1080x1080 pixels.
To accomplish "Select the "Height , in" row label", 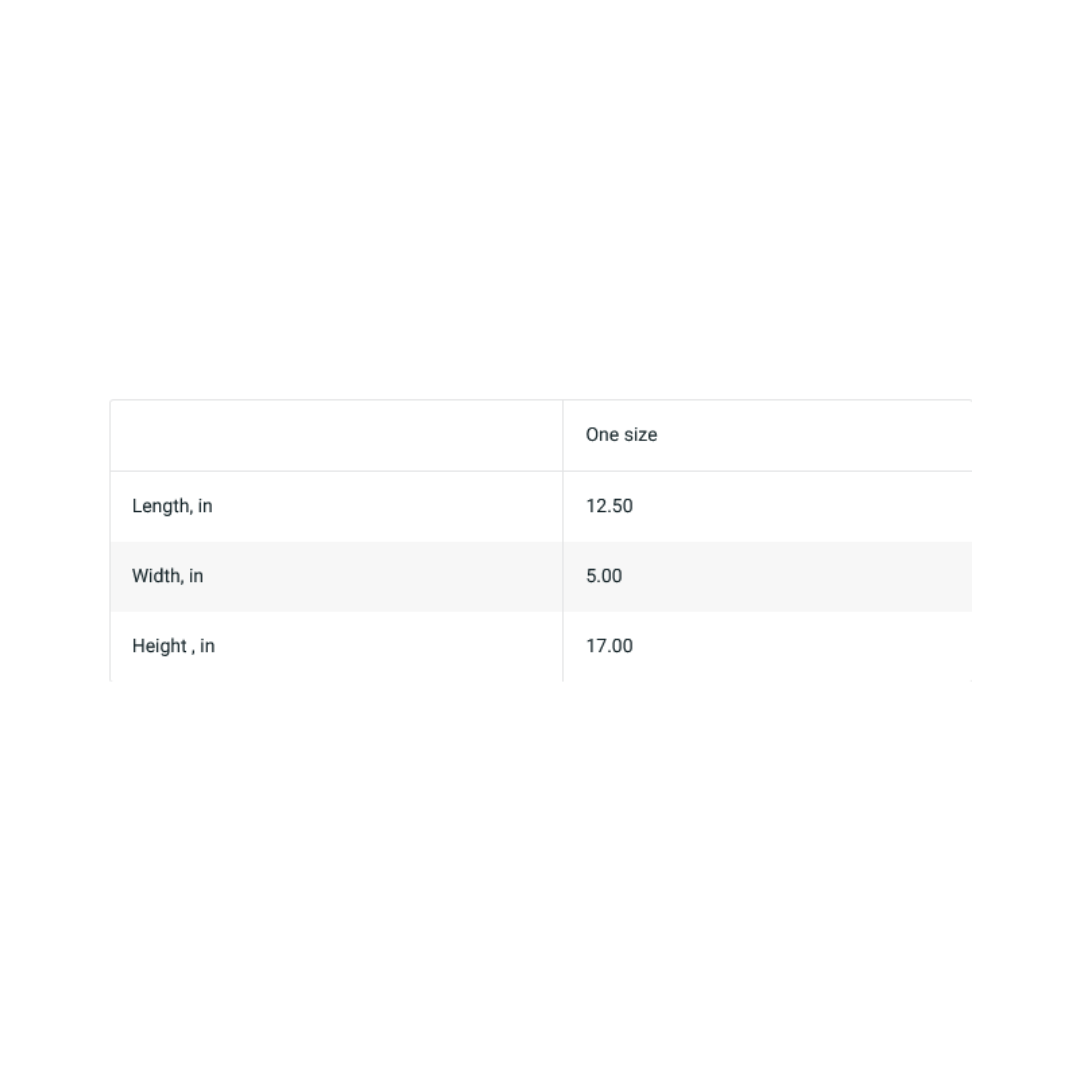I will (173, 646).
